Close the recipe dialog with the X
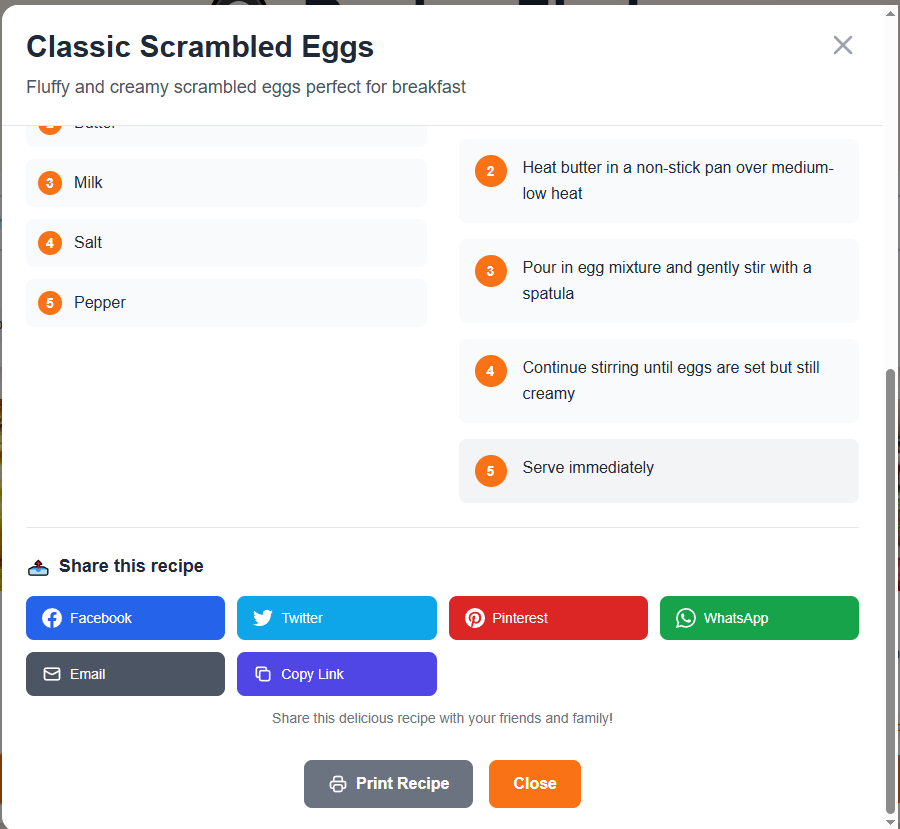This screenshot has height=829, width=900. coord(843,45)
